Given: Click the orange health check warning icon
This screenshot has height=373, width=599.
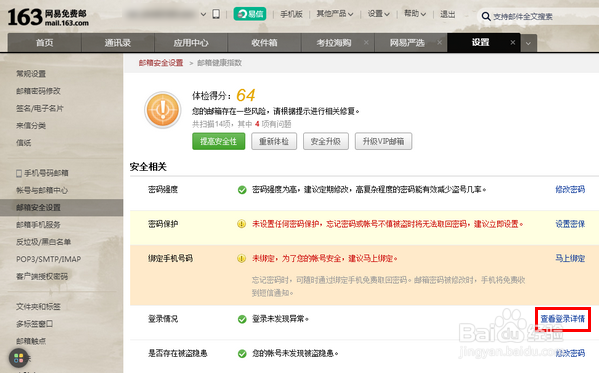Looking at the screenshot, I should pos(163,110).
